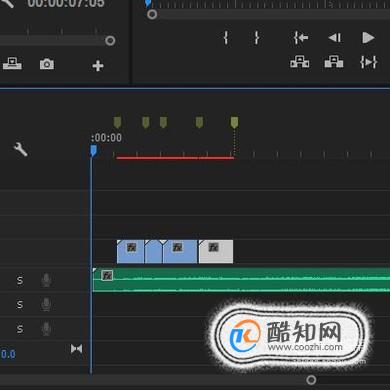Viewport: 390px width, 390px height.
Task: Export a frame with the camera icon
Action: click(47, 64)
